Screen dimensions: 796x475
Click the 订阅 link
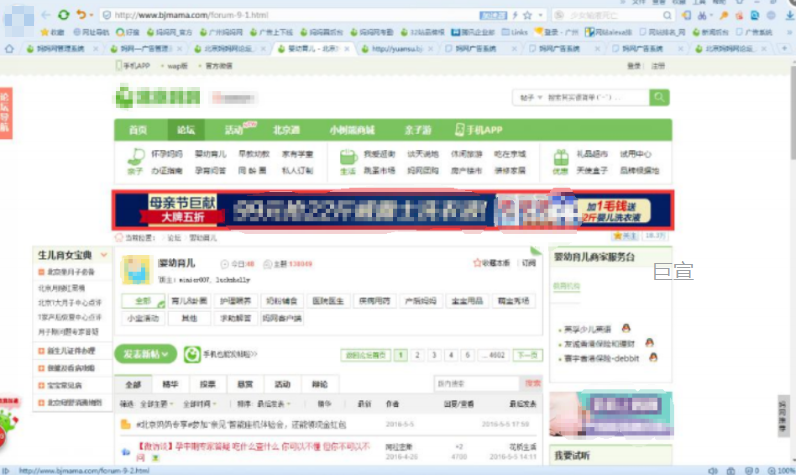(x=528, y=263)
